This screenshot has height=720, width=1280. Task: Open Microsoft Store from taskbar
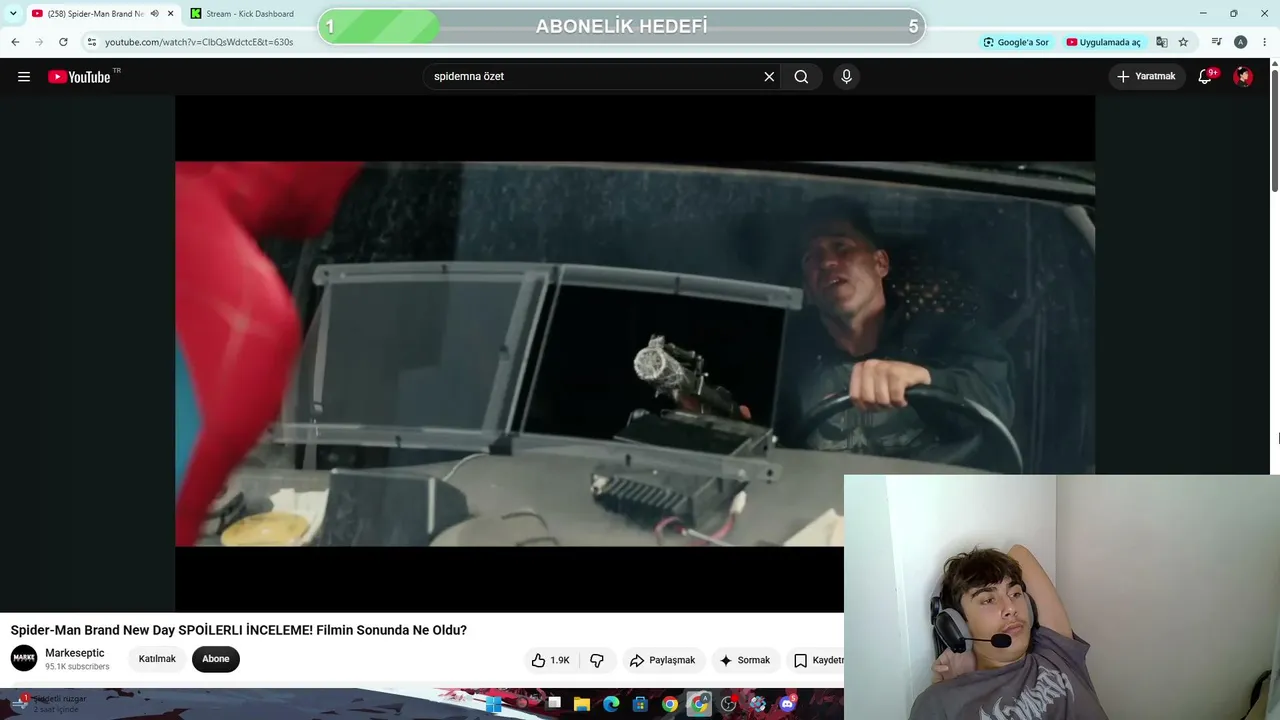point(641,704)
